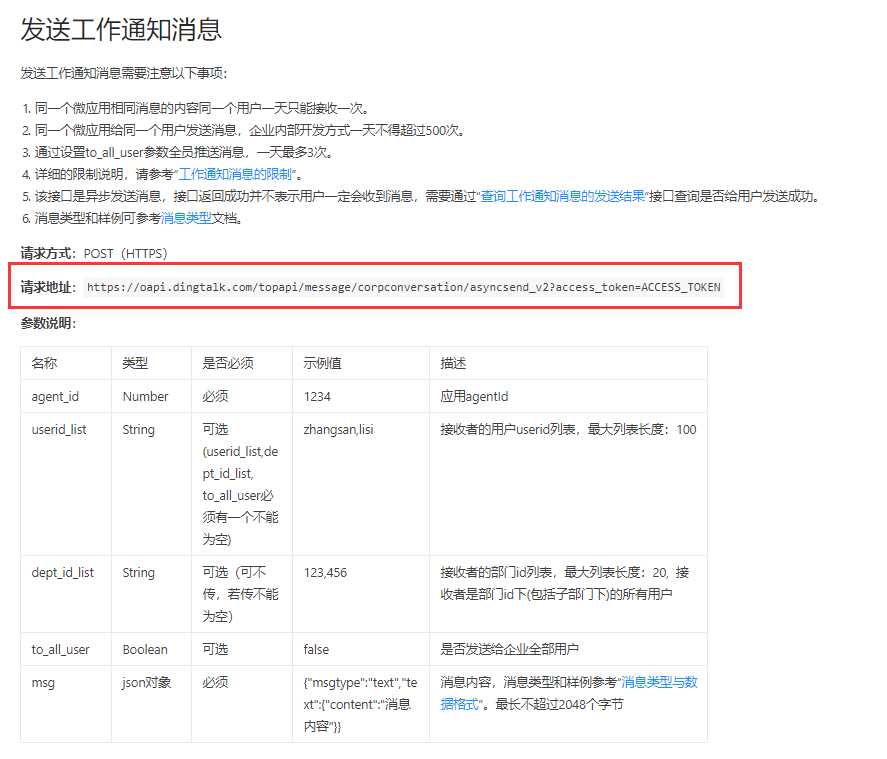Screen dimensions: 887x759
Task: Click the String type in dept_id_list row
Action: point(138,573)
